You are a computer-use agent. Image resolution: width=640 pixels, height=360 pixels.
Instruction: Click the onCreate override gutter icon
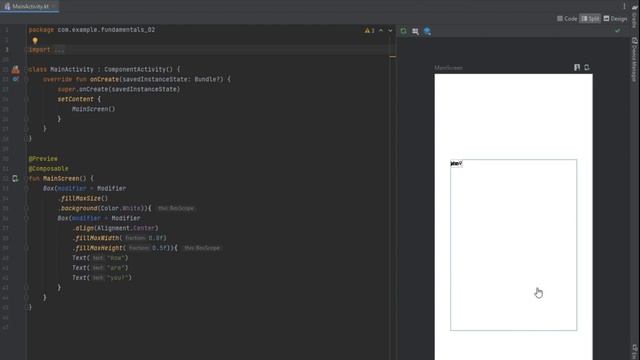point(16,79)
